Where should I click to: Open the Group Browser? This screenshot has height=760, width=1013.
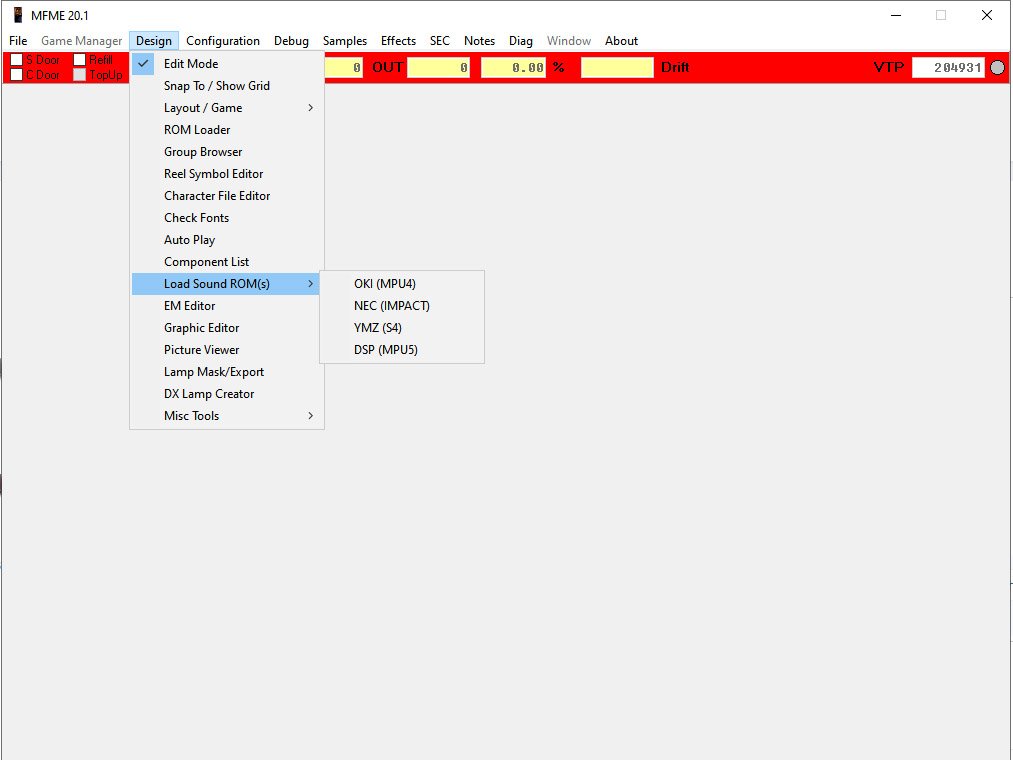227,151
